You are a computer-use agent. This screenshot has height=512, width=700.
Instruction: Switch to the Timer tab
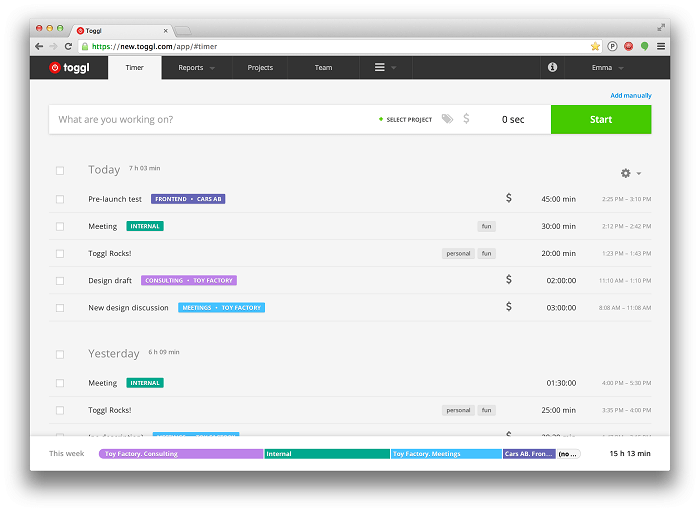pyautogui.click(x=134, y=67)
